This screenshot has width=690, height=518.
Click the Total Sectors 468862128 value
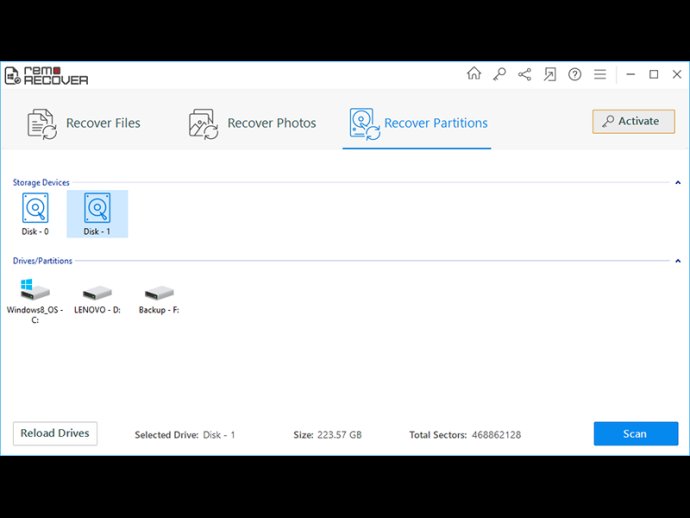496,435
